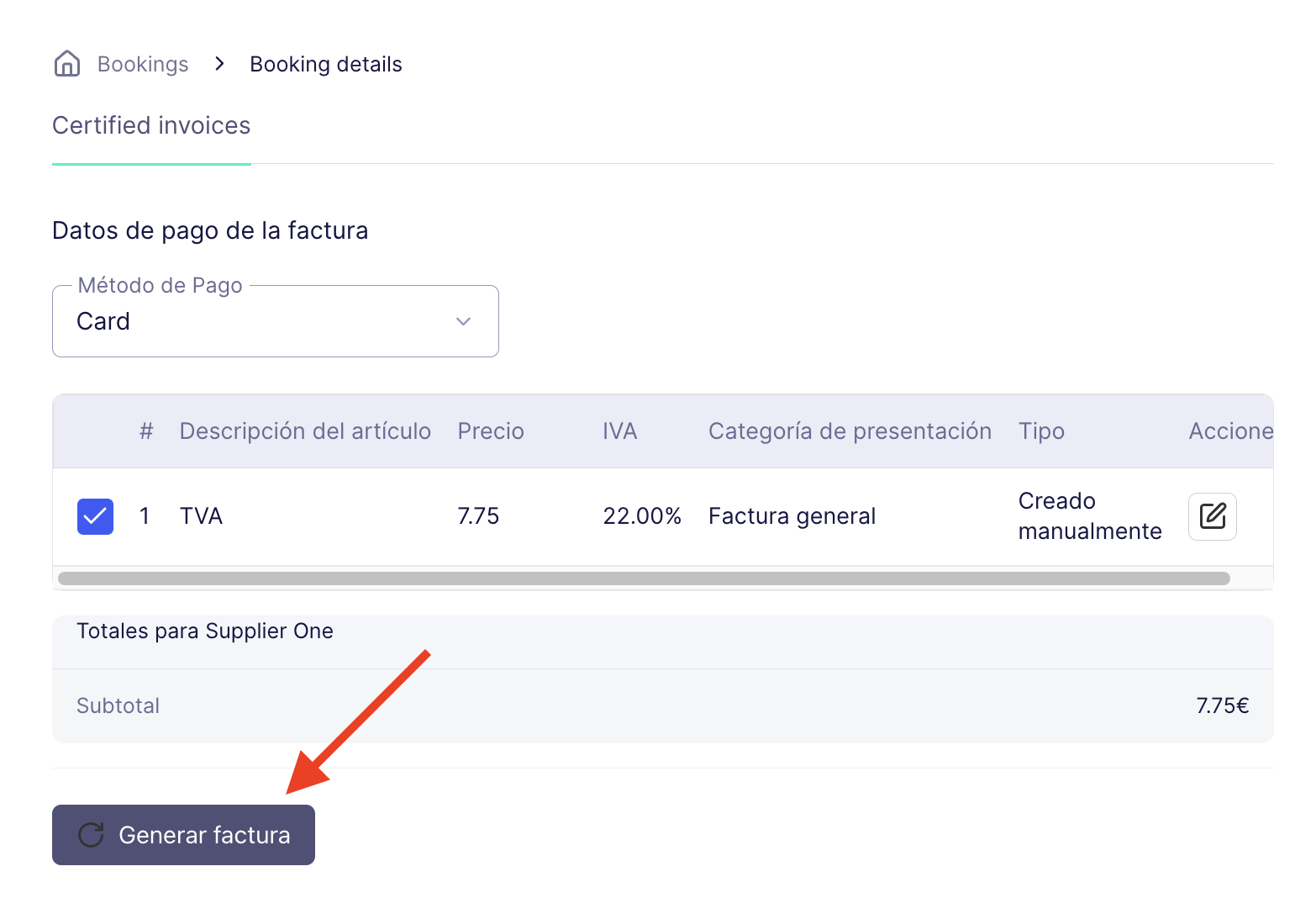Click the IVA column header

pos(620,431)
